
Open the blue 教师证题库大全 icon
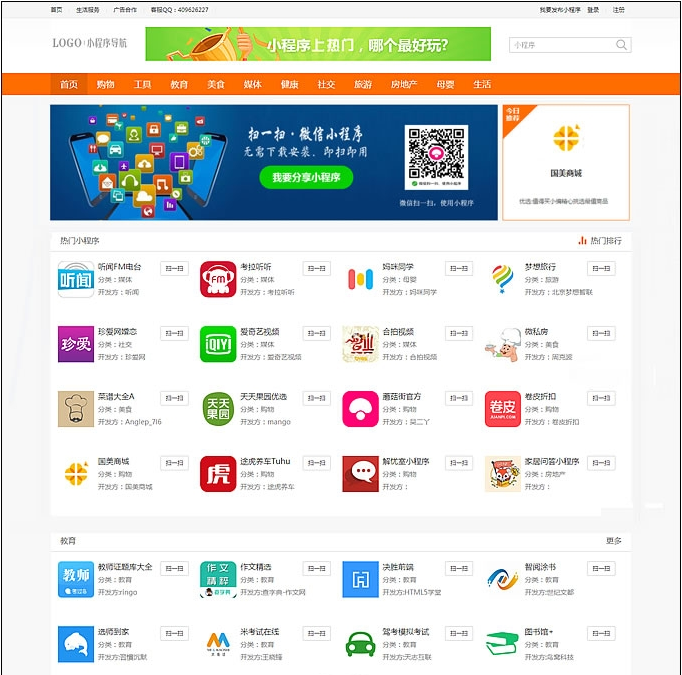point(76,579)
